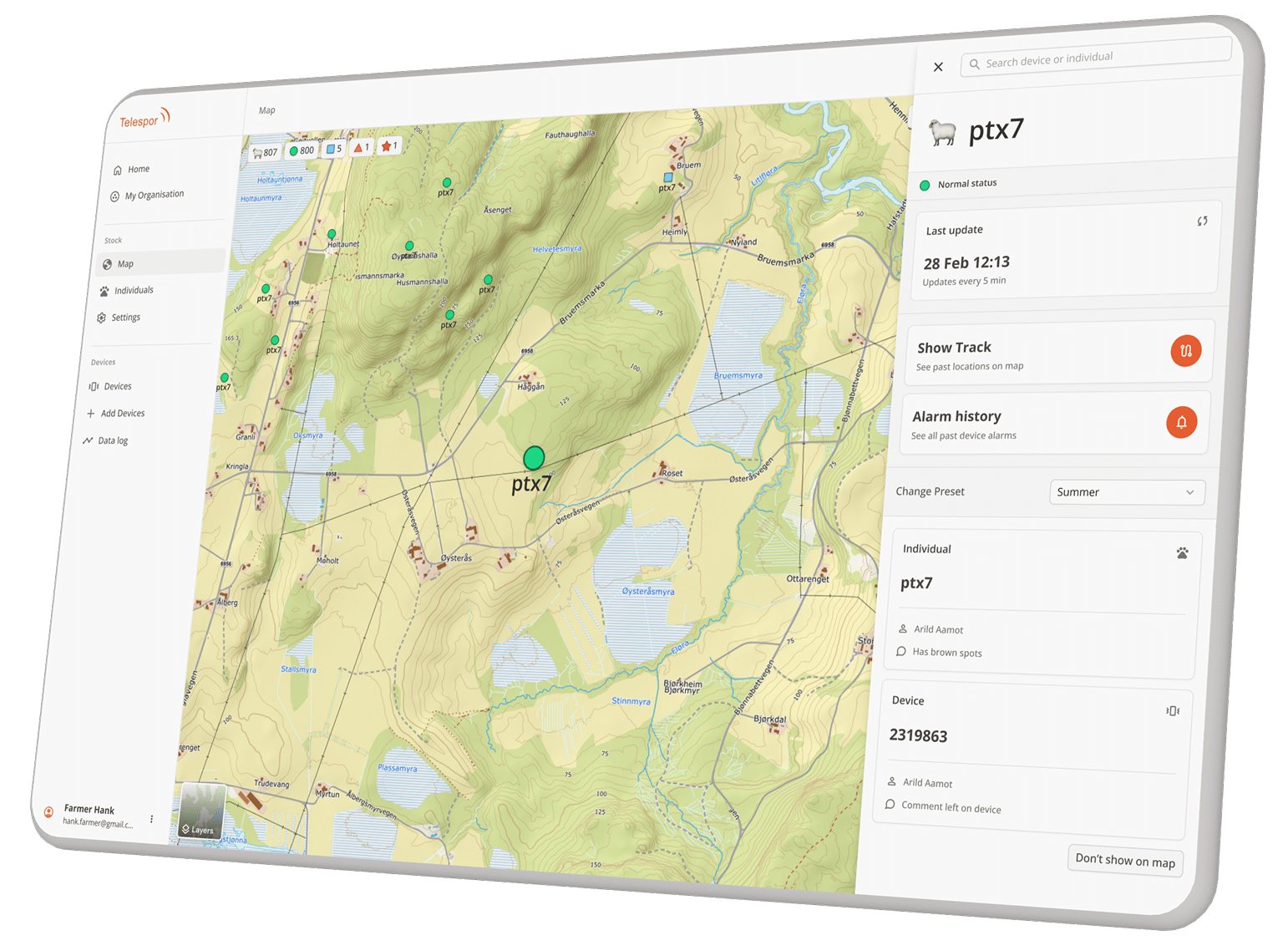1288x951 pixels.
Task: Select the Map item in sidebar
Action: point(159,262)
